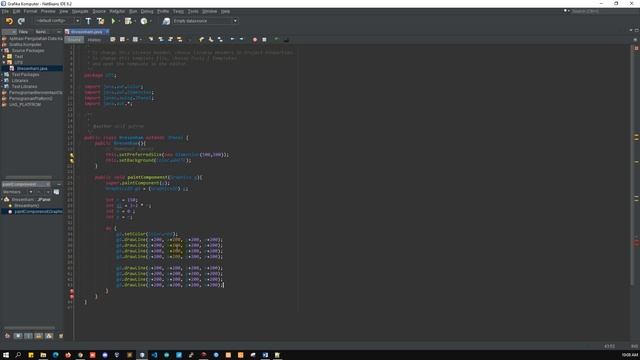Open the Refactor menu

pos(117,11)
